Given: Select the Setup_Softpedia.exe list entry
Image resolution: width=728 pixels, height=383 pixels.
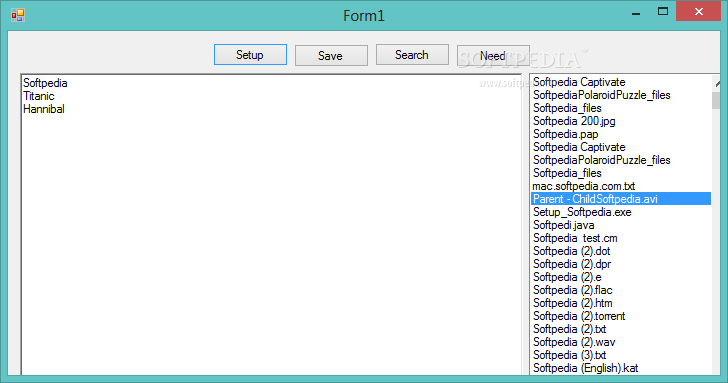Looking at the screenshot, I should tap(621, 212).
